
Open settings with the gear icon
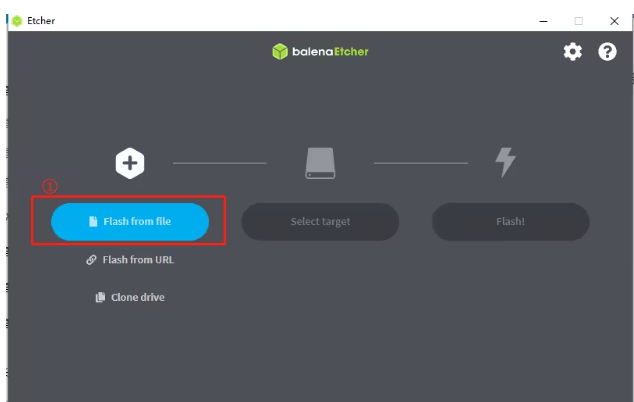pos(573,52)
